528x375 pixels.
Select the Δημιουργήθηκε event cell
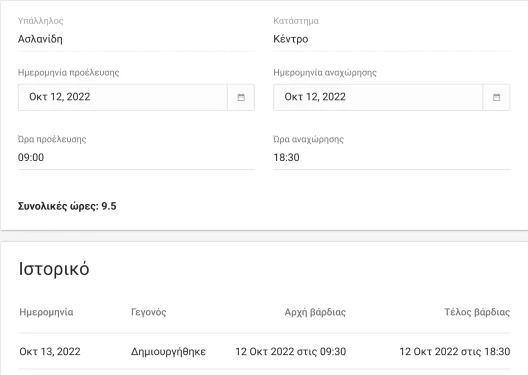[x=168, y=351]
